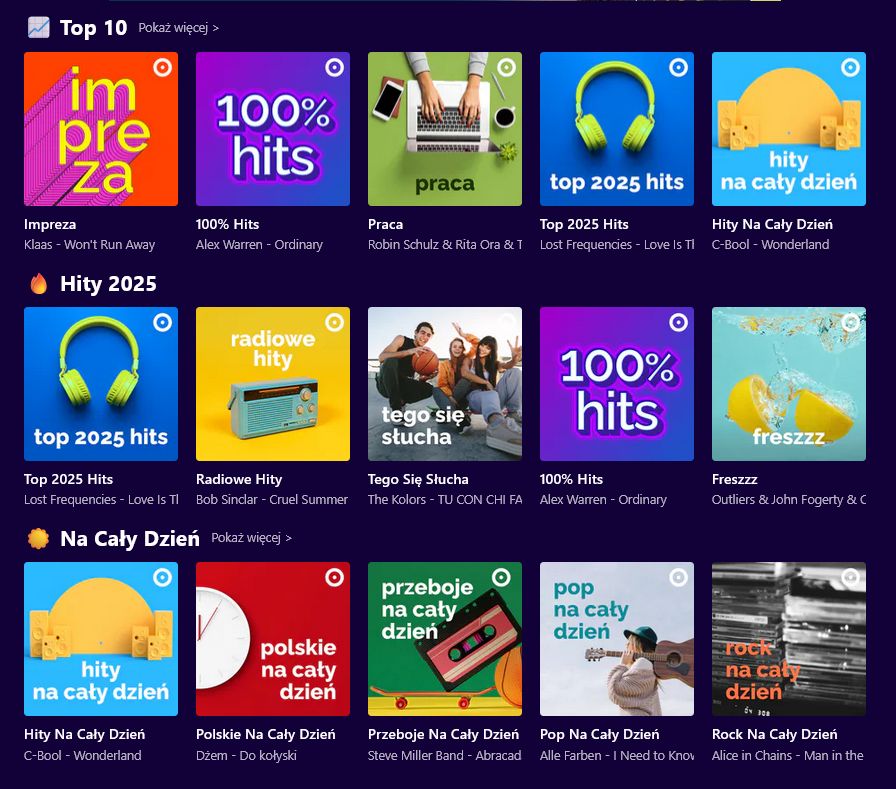The height and width of the screenshot is (789, 896).
Task: Expand Na Cały Dzień with Pokaż więcej
Action: (x=252, y=538)
